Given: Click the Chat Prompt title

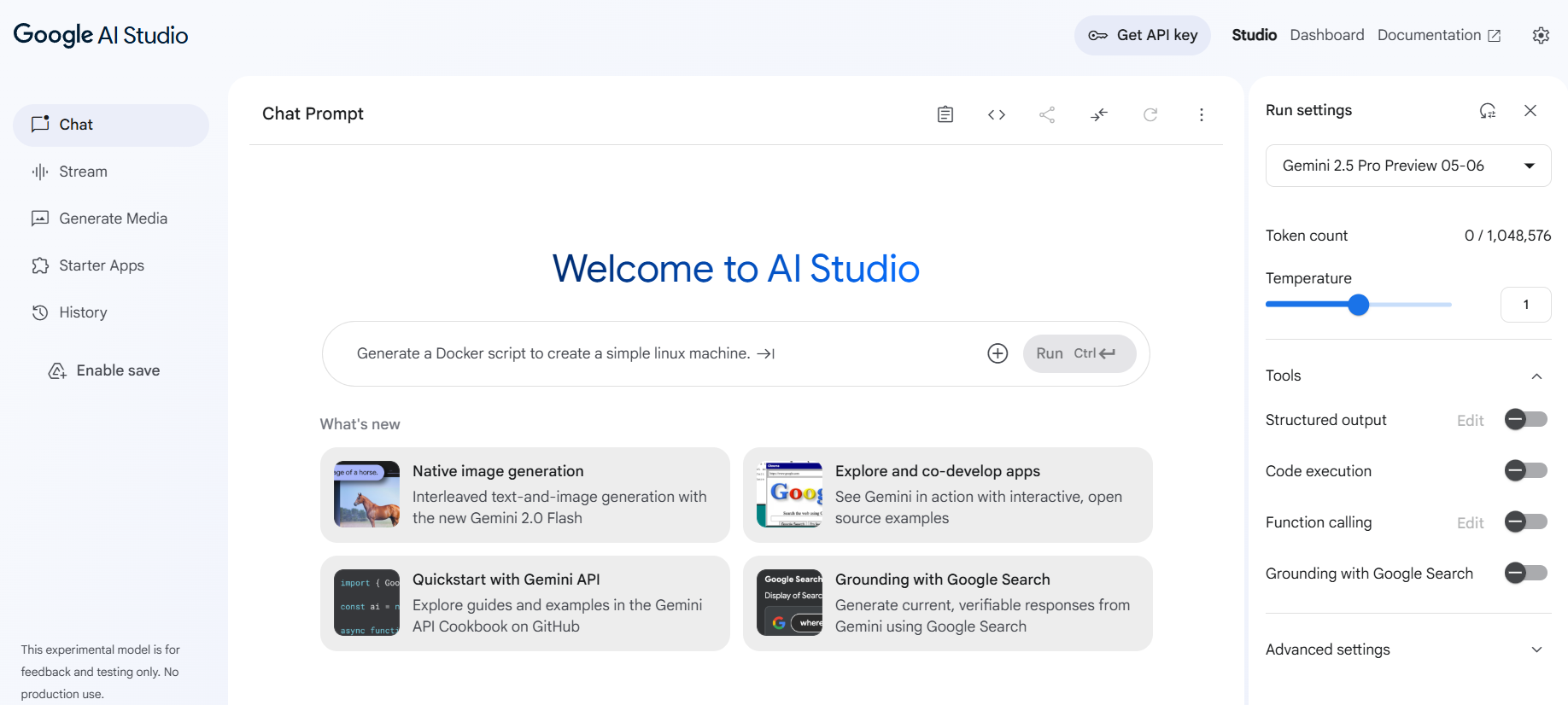Looking at the screenshot, I should point(313,114).
